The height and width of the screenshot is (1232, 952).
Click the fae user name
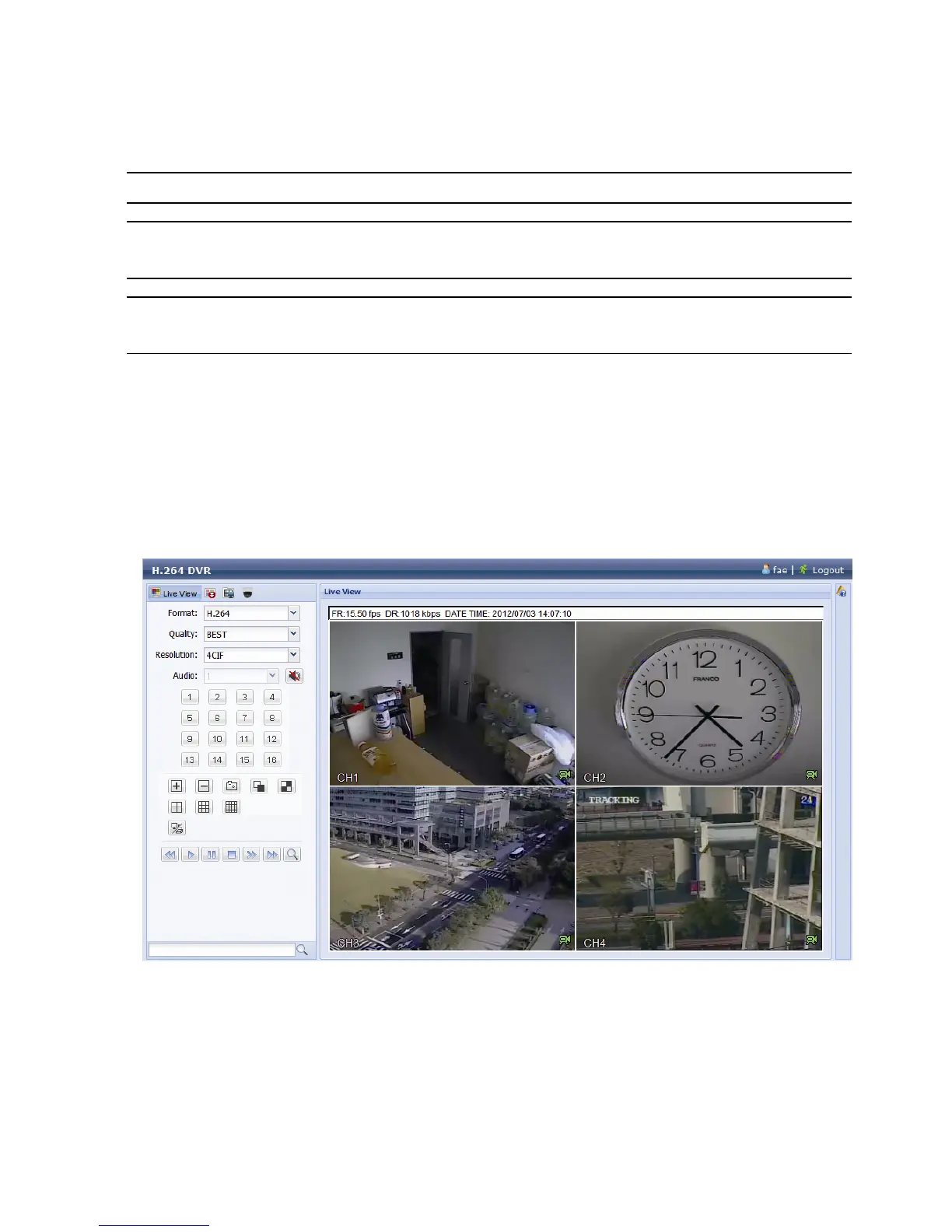[779, 570]
